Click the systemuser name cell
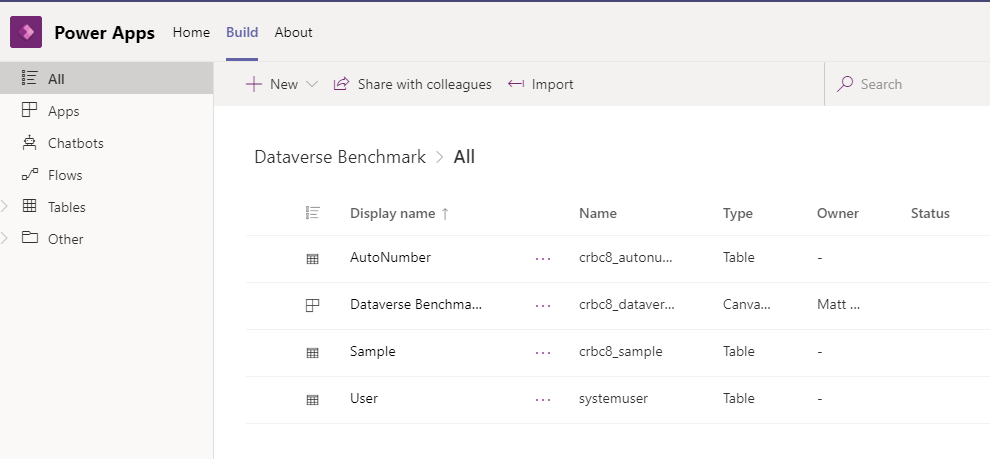The height and width of the screenshot is (459, 990). pyautogui.click(x=613, y=398)
